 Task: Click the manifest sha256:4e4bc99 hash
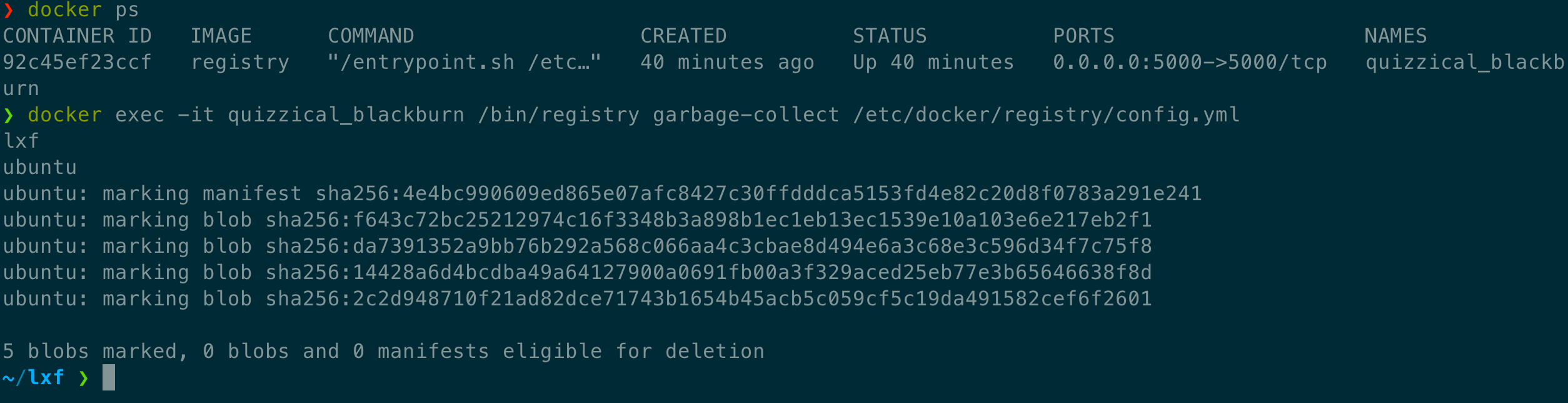coord(758,193)
